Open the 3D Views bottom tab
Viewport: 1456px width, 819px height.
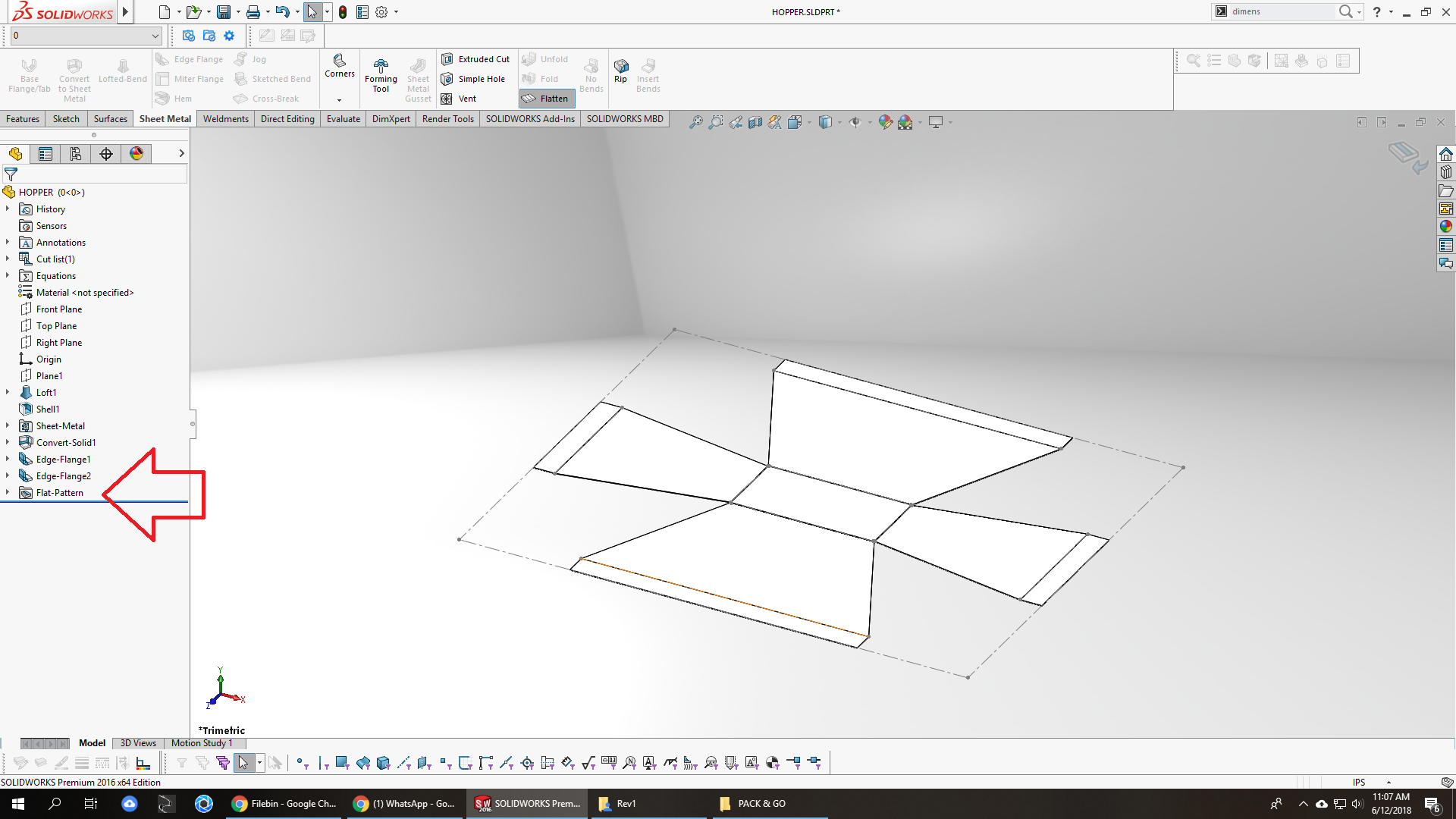coord(138,743)
